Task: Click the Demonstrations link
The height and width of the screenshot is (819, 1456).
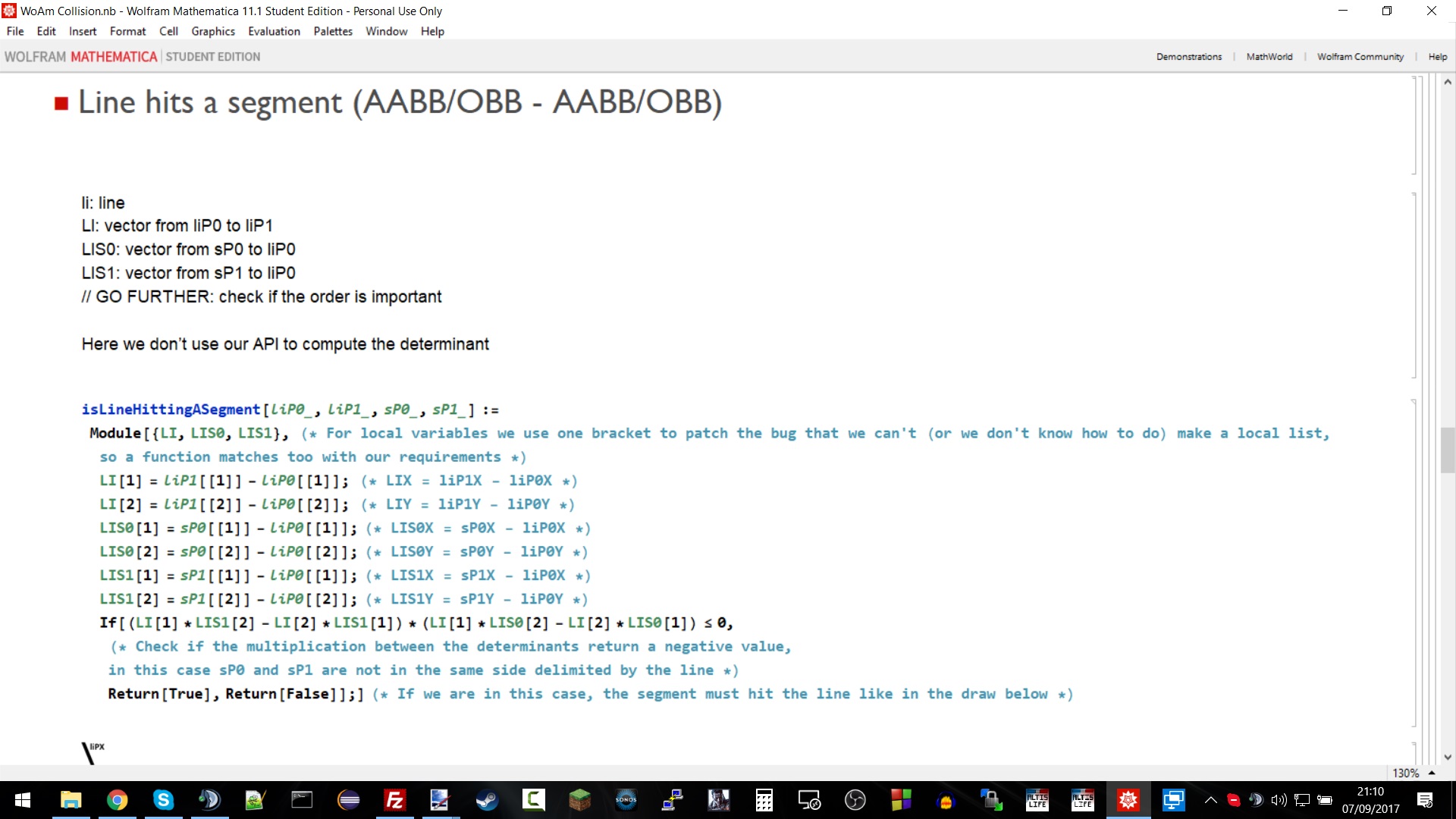Action: [1188, 57]
